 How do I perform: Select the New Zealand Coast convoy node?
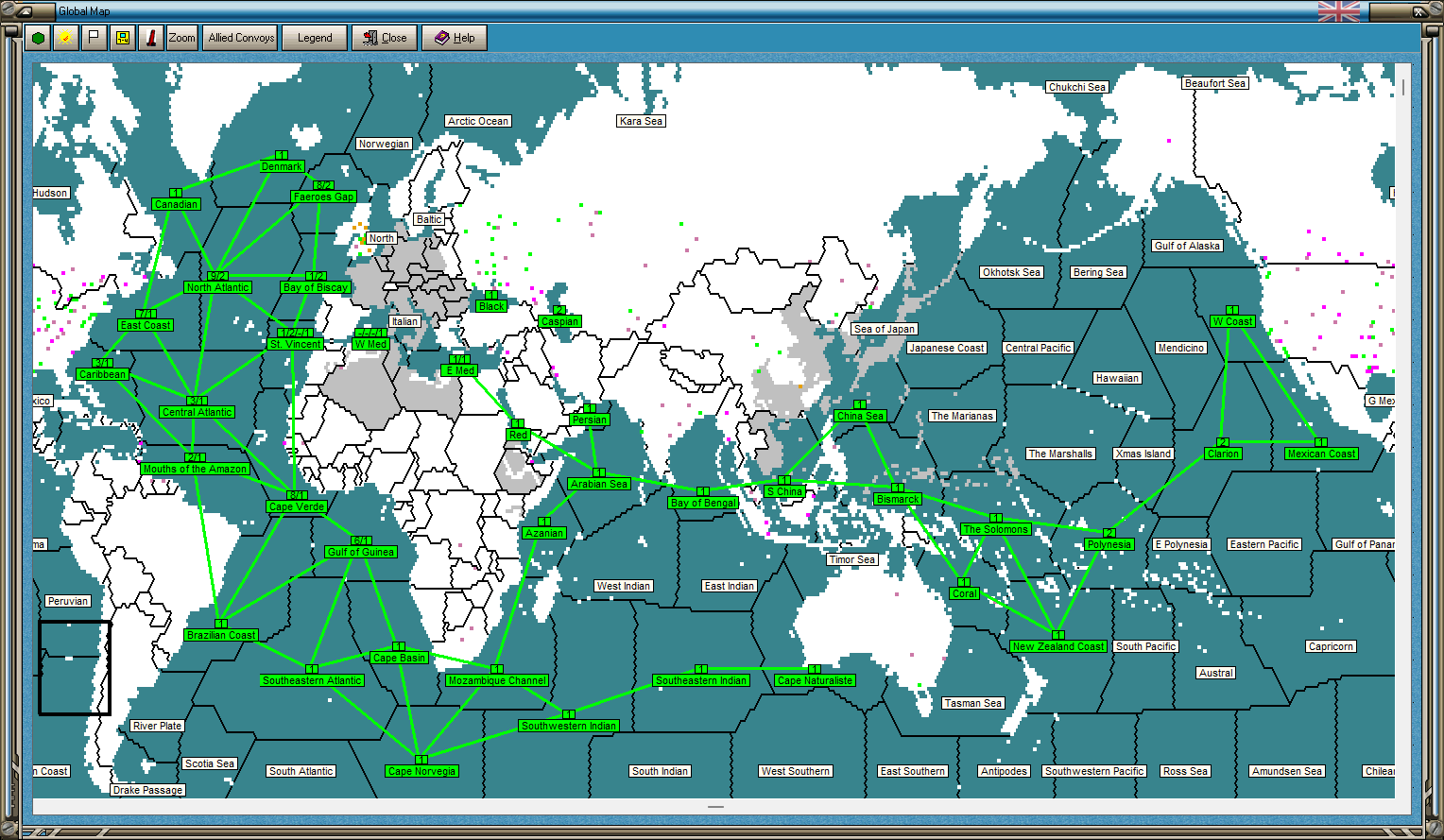pos(1058,646)
